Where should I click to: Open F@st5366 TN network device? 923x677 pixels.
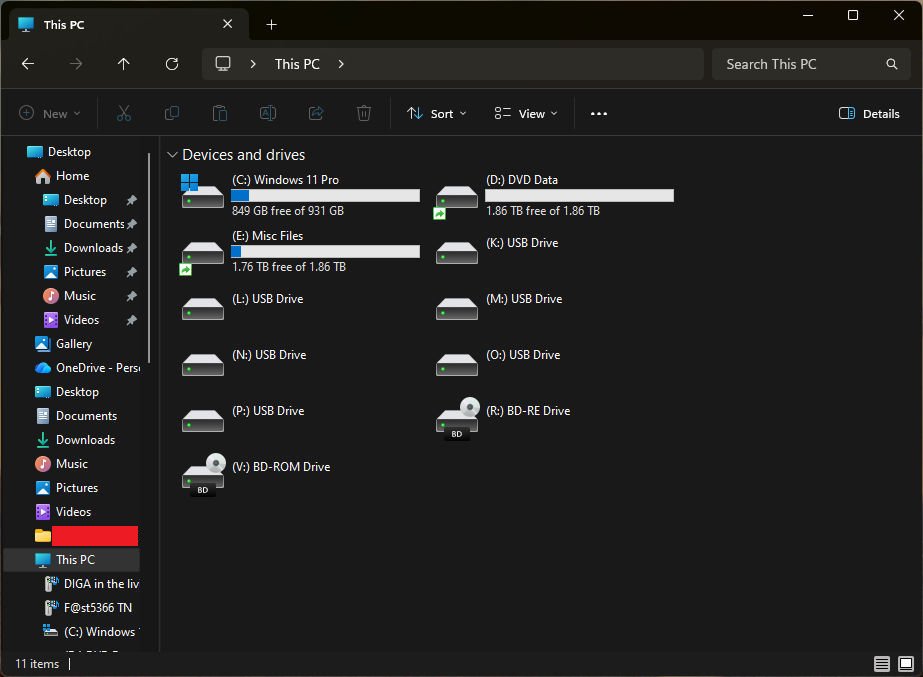click(88, 608)
